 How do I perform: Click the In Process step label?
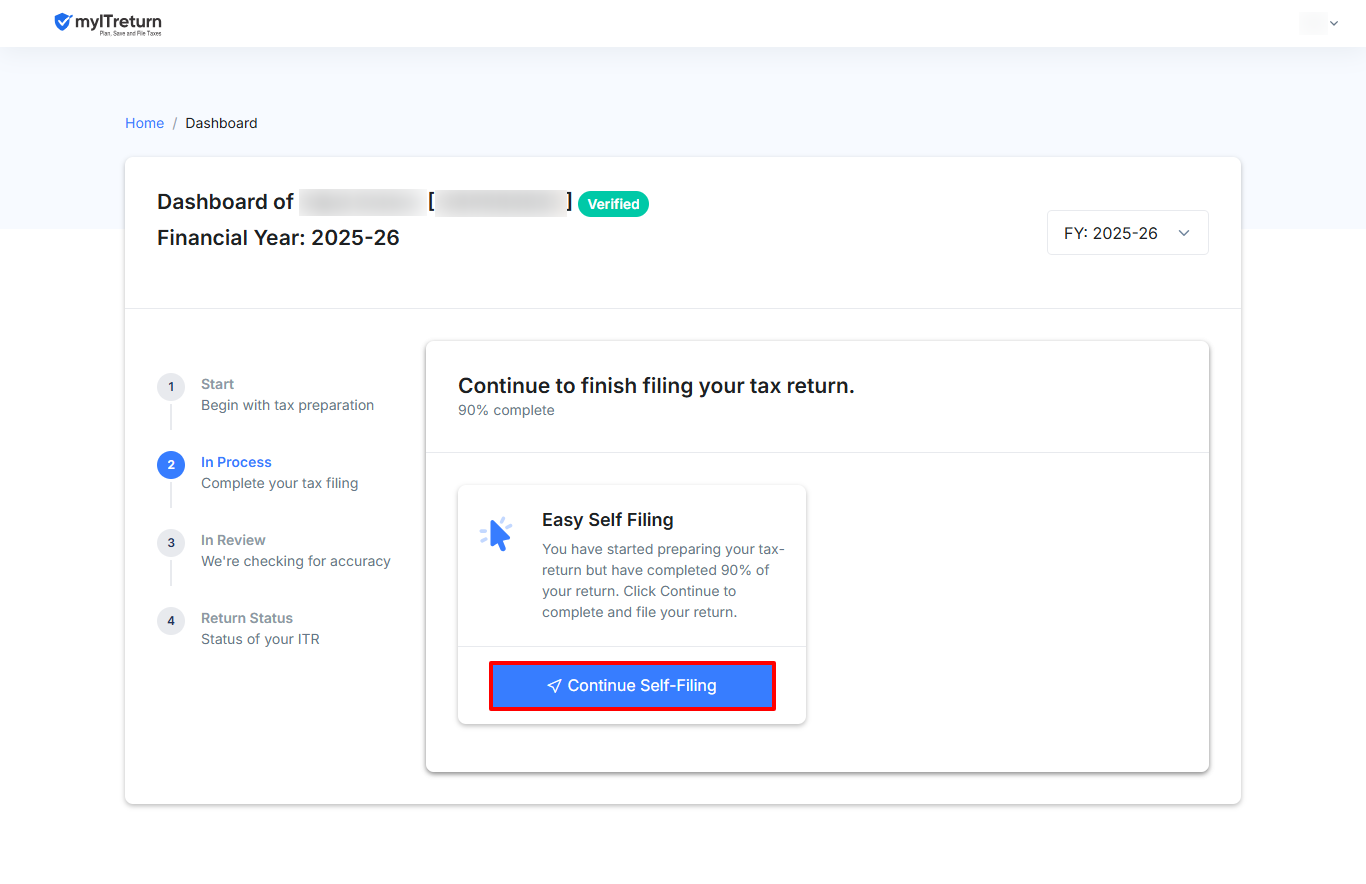click(x=236, y=462)
